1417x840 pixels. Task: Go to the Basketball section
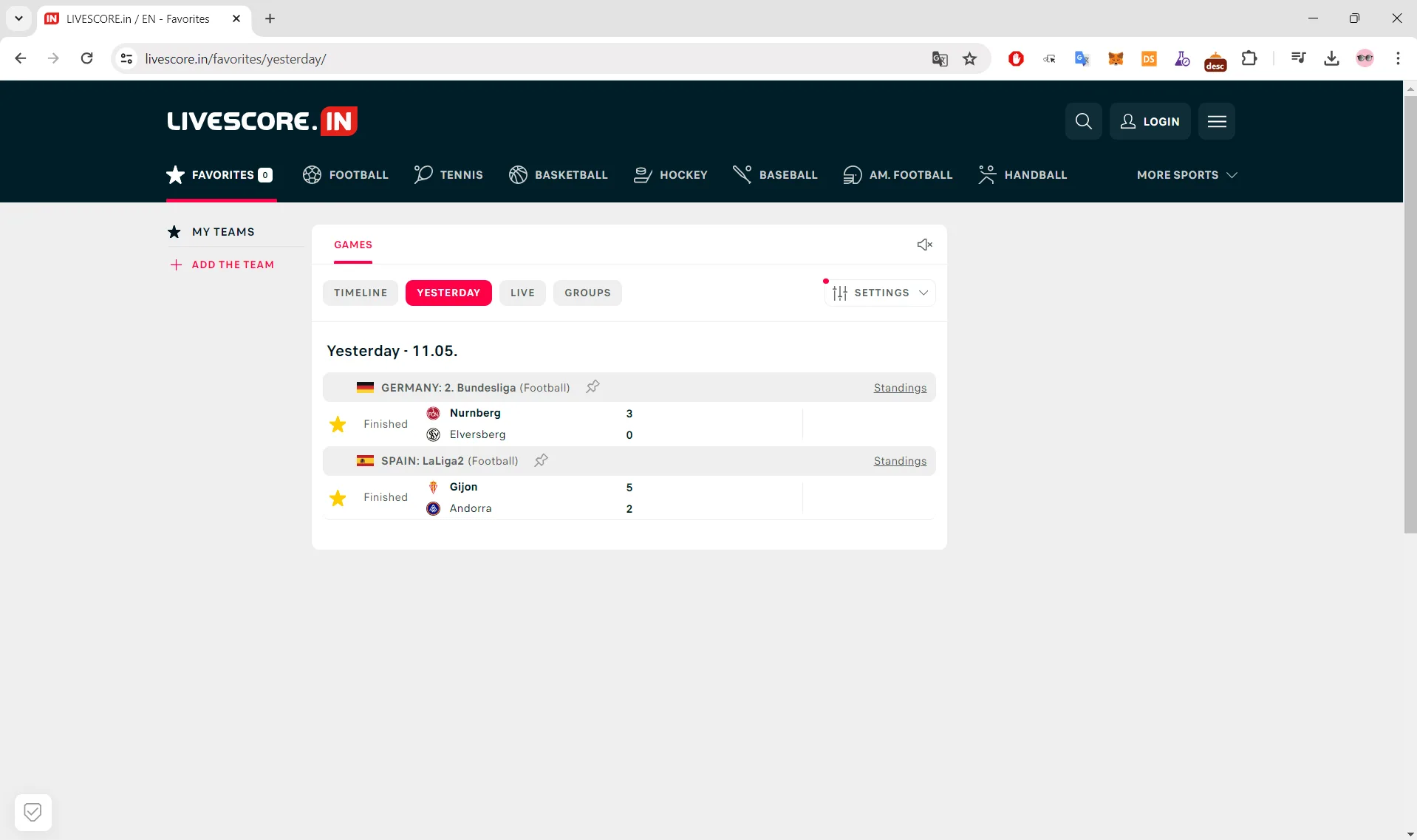coord(558,175)
